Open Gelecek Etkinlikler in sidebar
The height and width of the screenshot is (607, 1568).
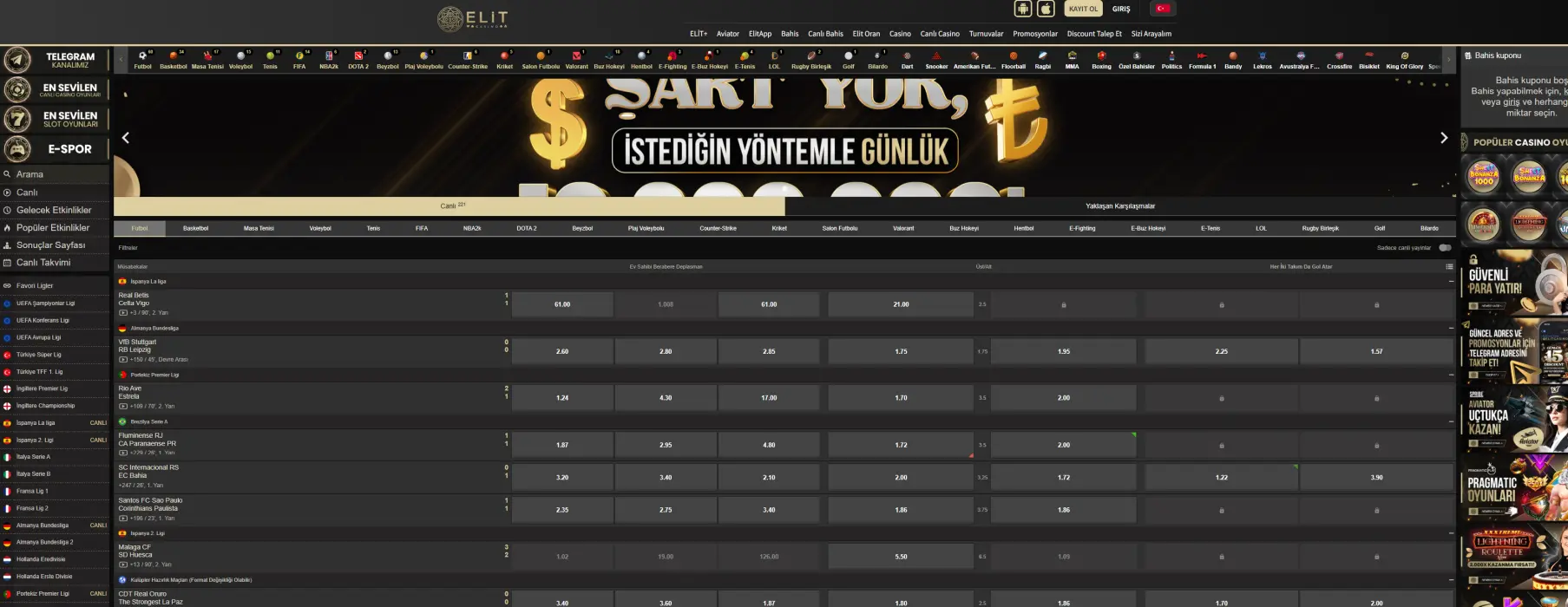56,210
